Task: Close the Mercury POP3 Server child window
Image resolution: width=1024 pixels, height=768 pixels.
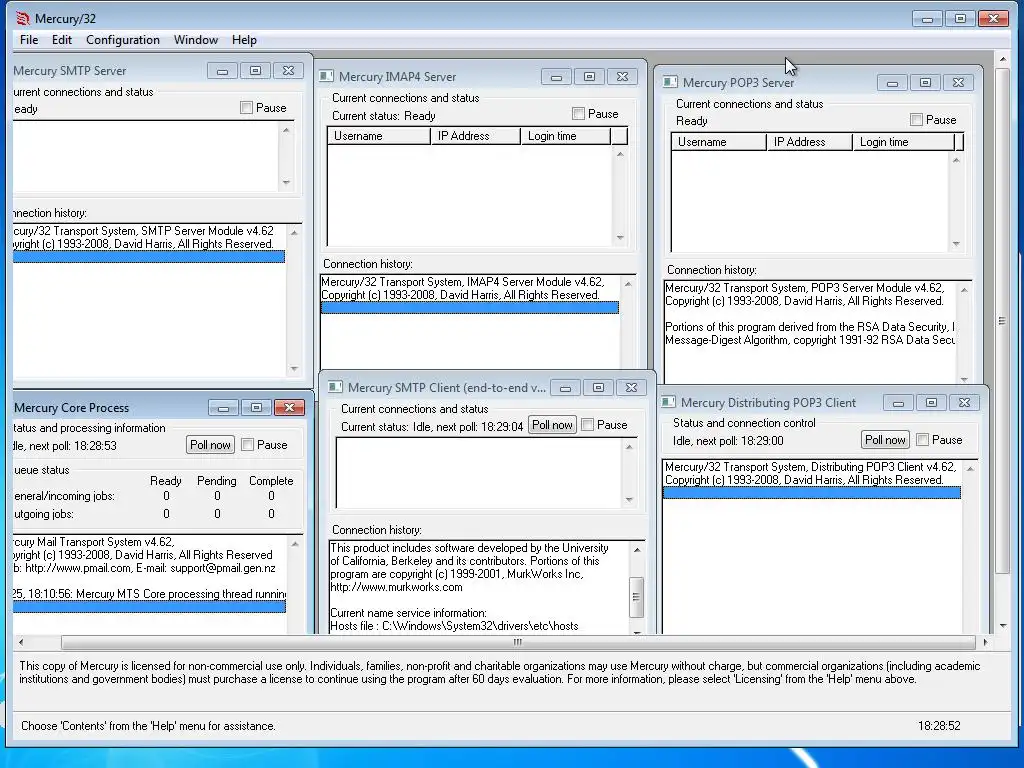Action: [958, 83]
